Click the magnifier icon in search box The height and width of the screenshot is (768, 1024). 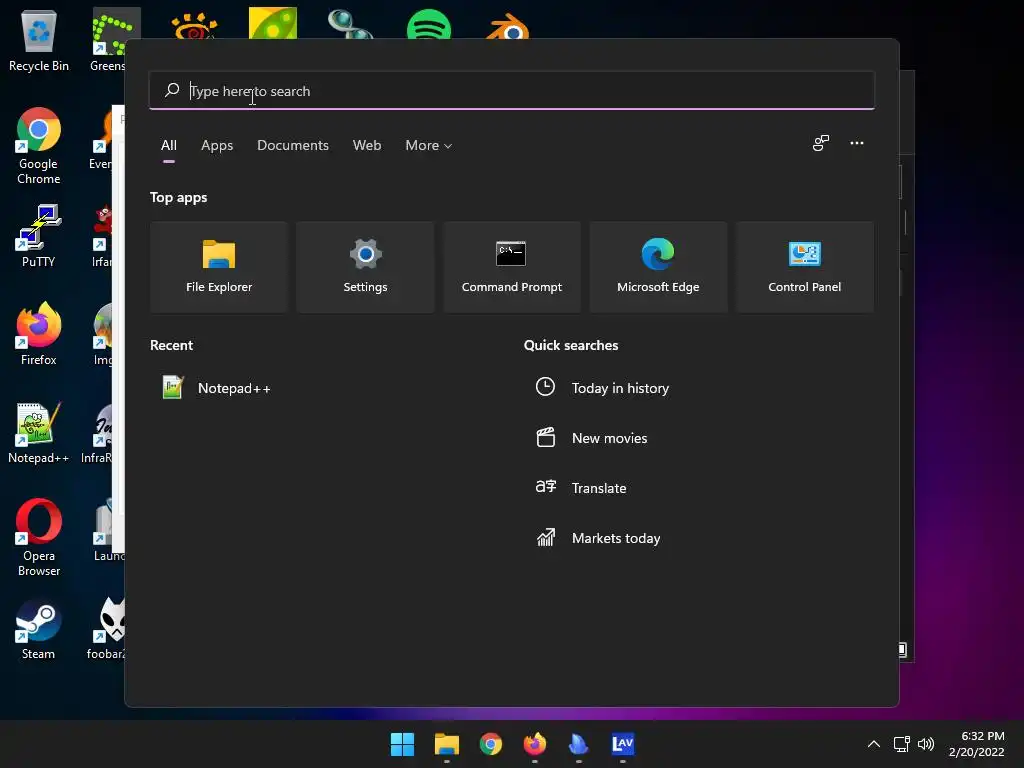coord(172,90)
